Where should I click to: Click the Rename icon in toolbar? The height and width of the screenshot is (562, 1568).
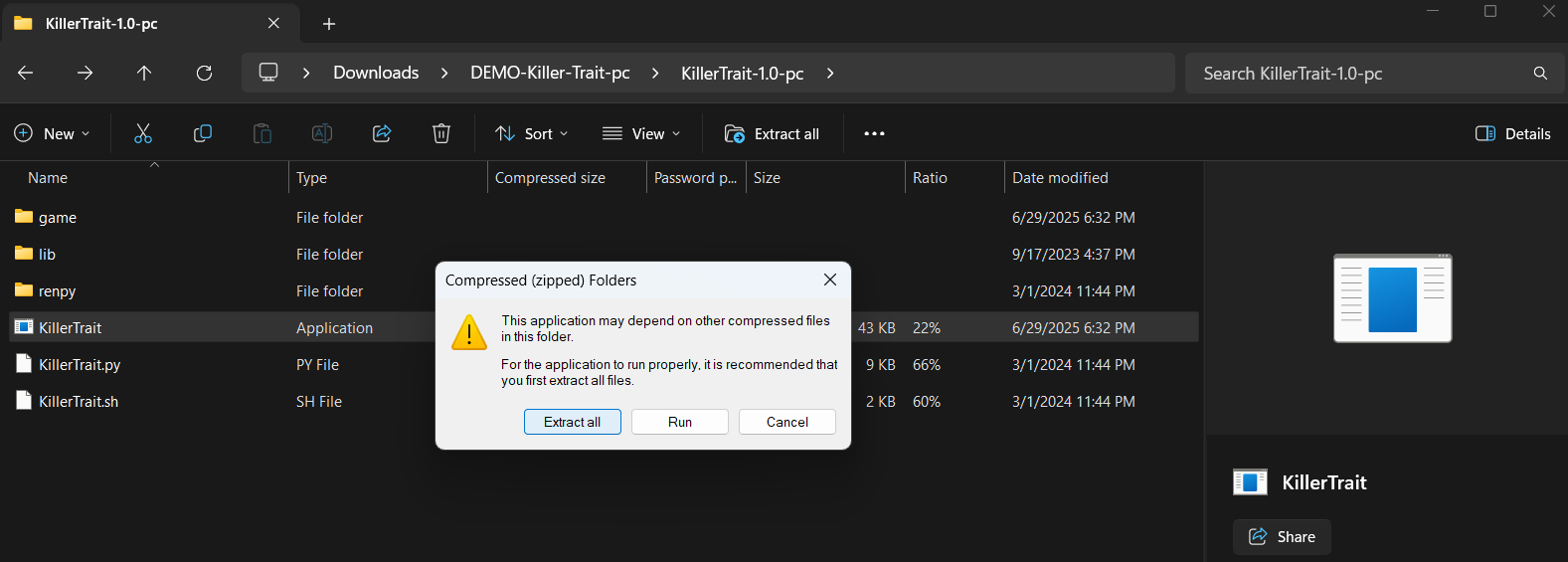tap(322, 133)
